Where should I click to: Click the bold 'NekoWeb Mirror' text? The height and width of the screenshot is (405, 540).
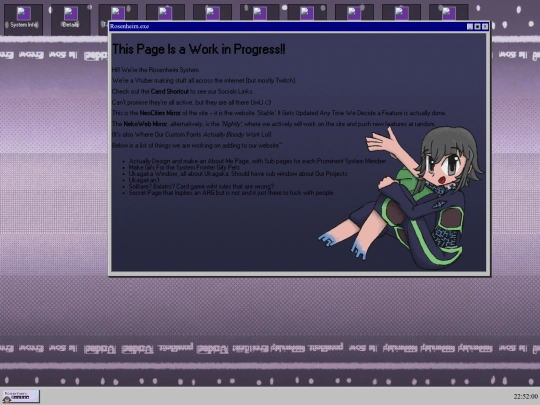[x=145, y=124]
